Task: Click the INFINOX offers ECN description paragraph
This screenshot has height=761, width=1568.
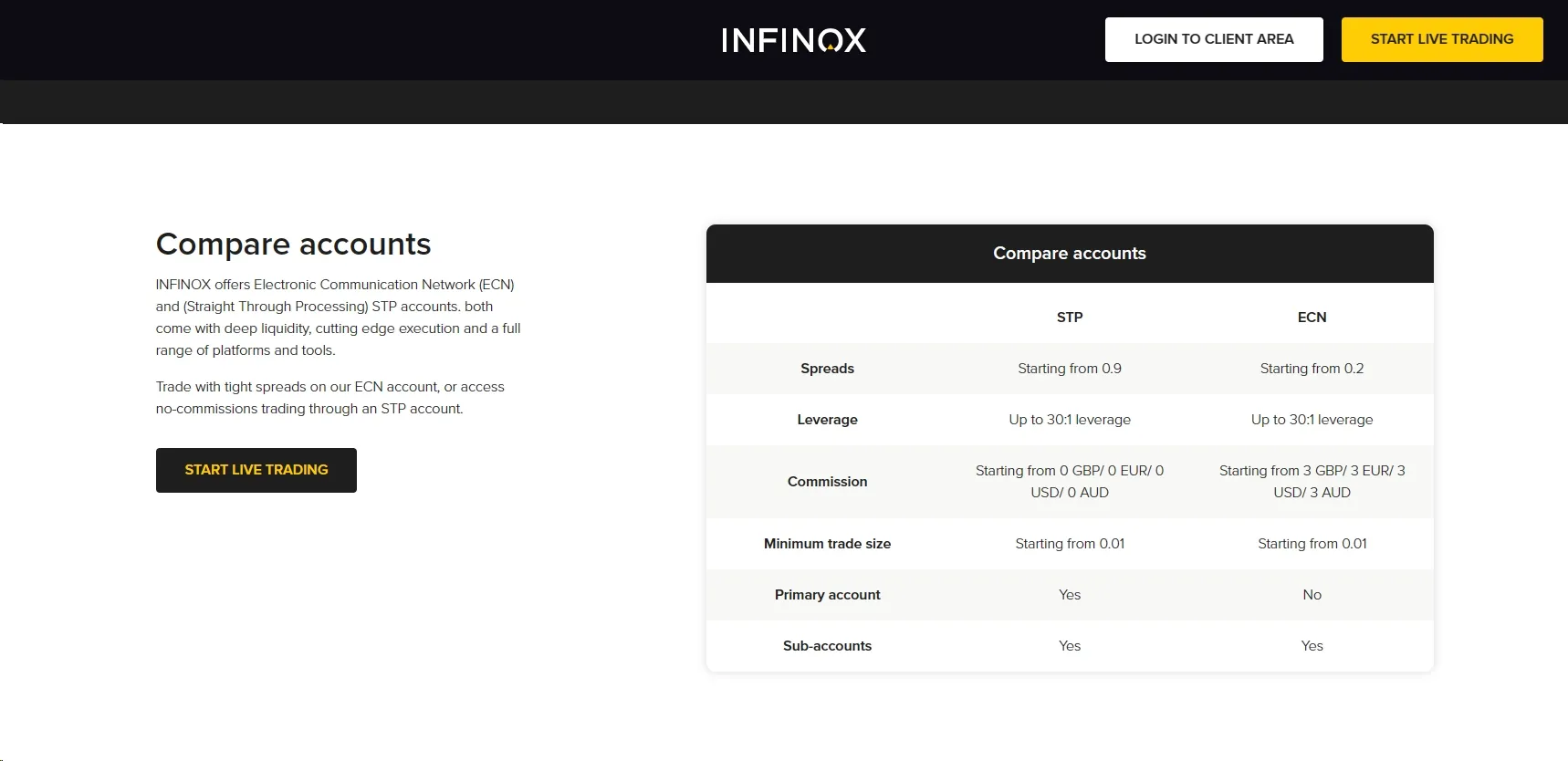Action: [x=339, y=318]
